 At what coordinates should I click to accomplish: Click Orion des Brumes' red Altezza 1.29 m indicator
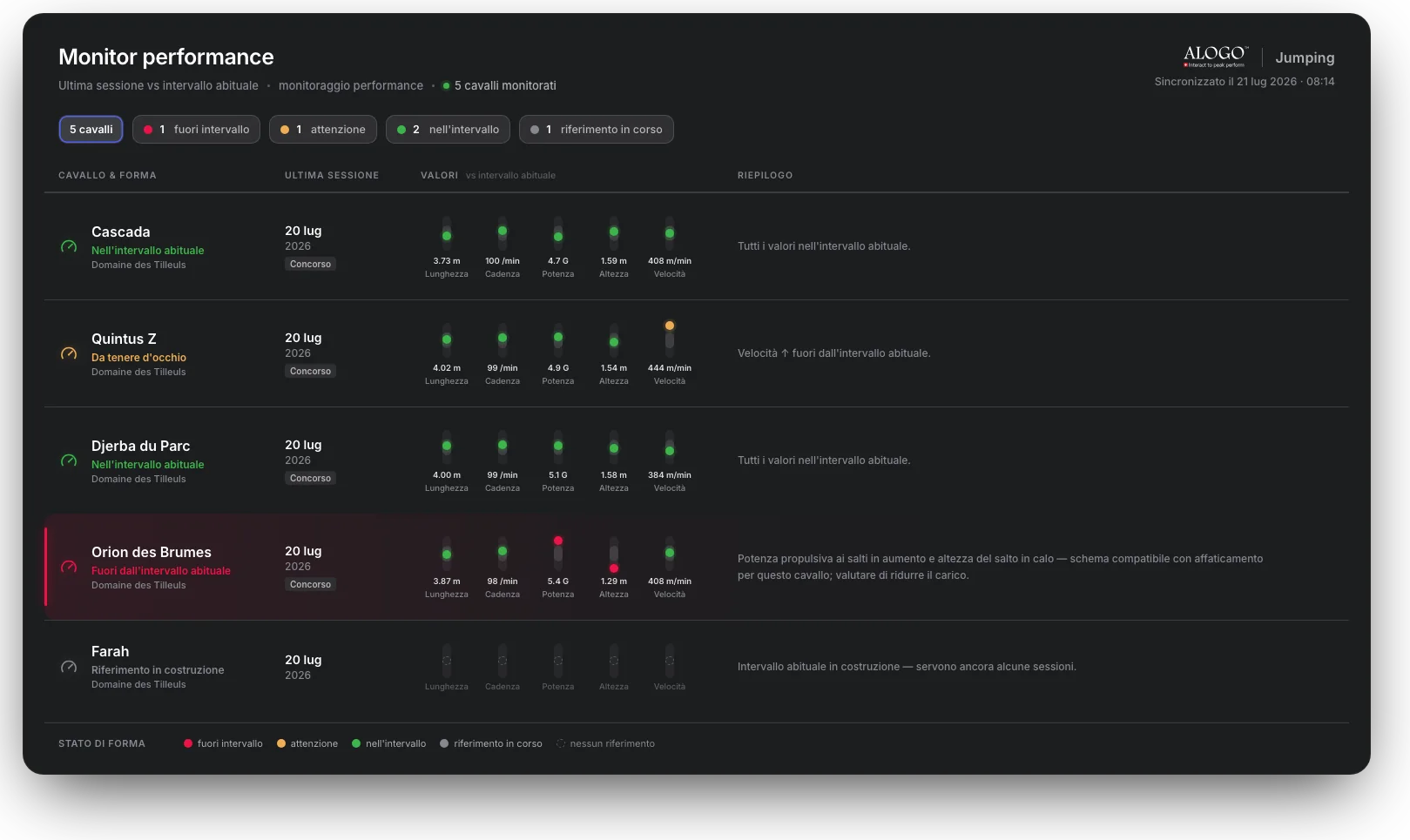click(614, 568)
